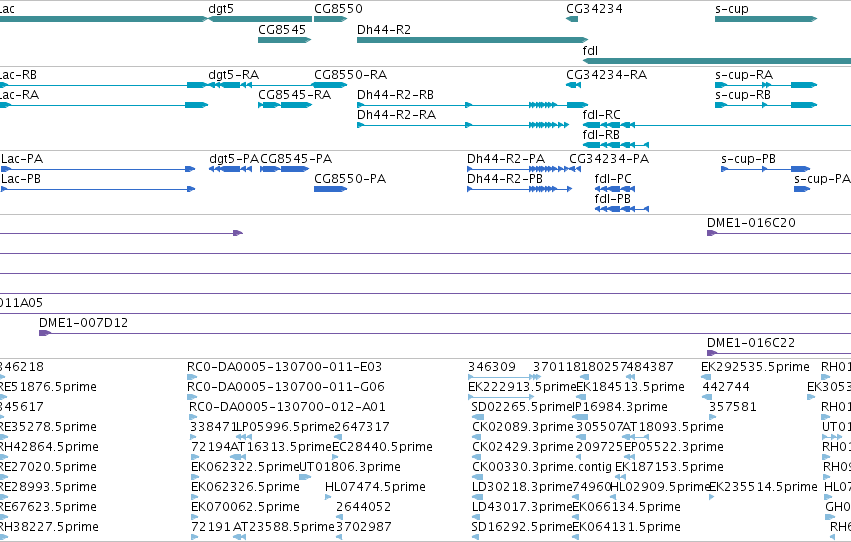Select EST AT18093.5prime
Screen dimensions: 851x542
672,428
